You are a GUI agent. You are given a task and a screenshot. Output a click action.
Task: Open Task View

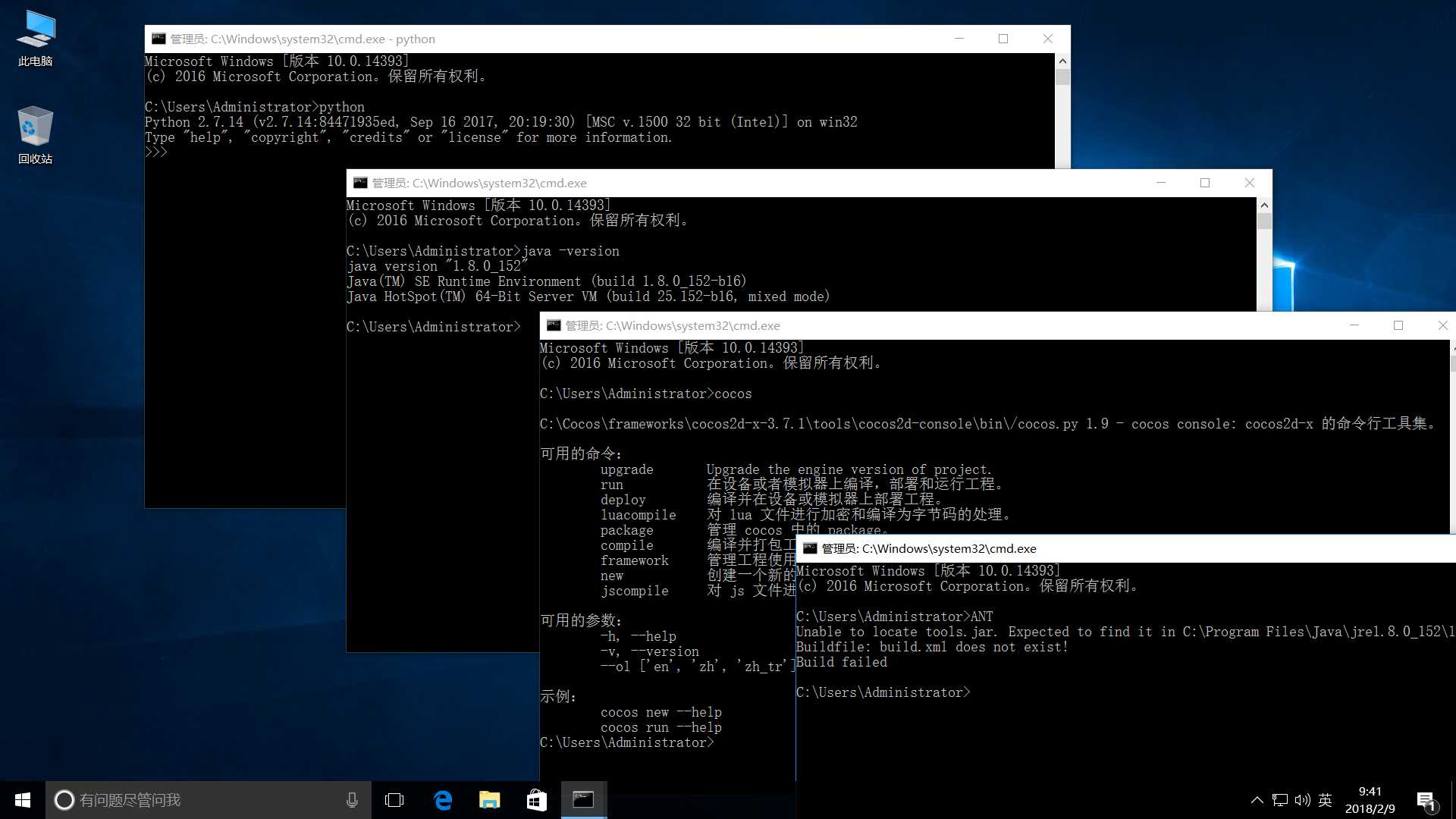coord(394,800)
